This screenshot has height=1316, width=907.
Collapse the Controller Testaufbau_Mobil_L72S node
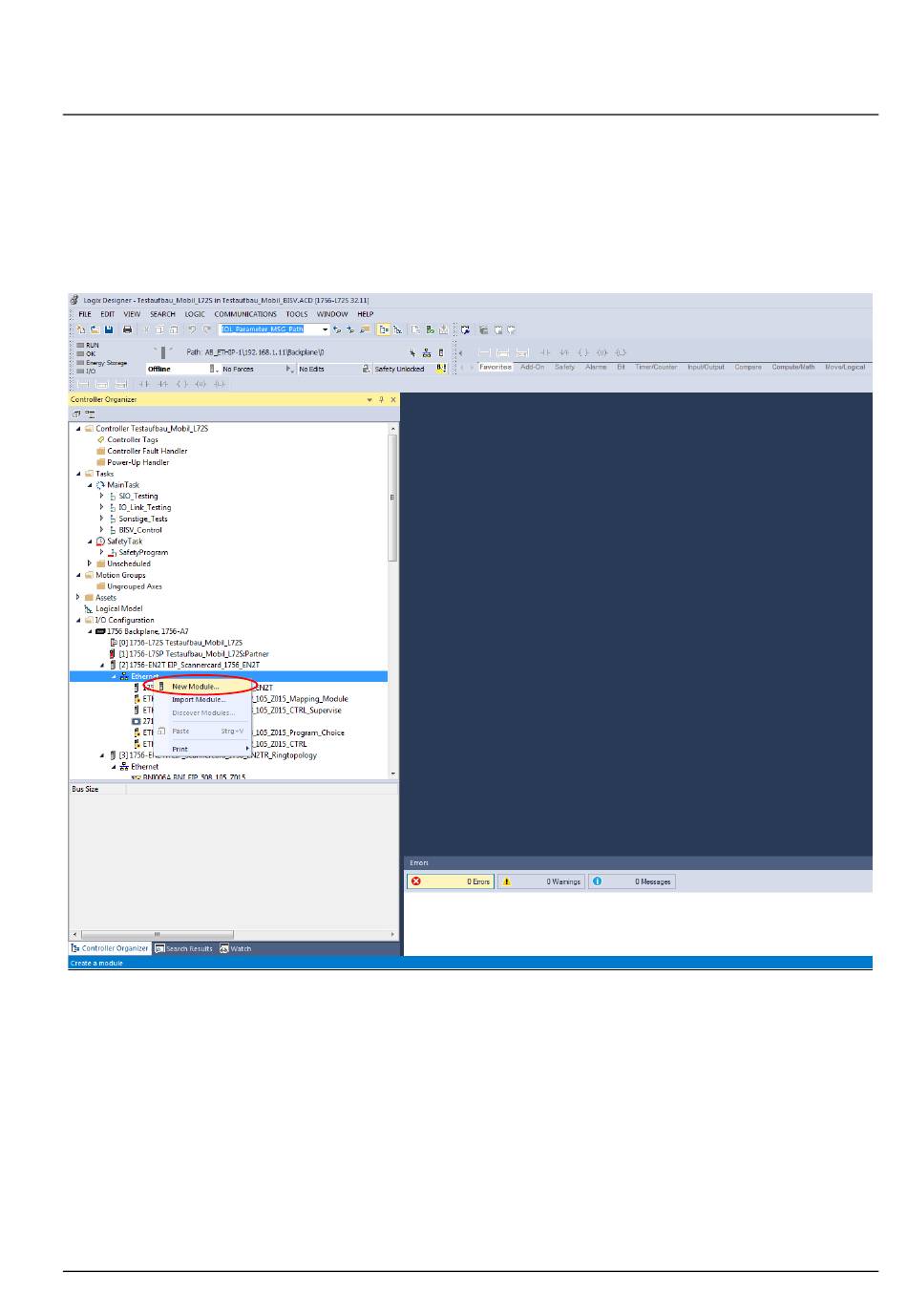coord(78,429)
